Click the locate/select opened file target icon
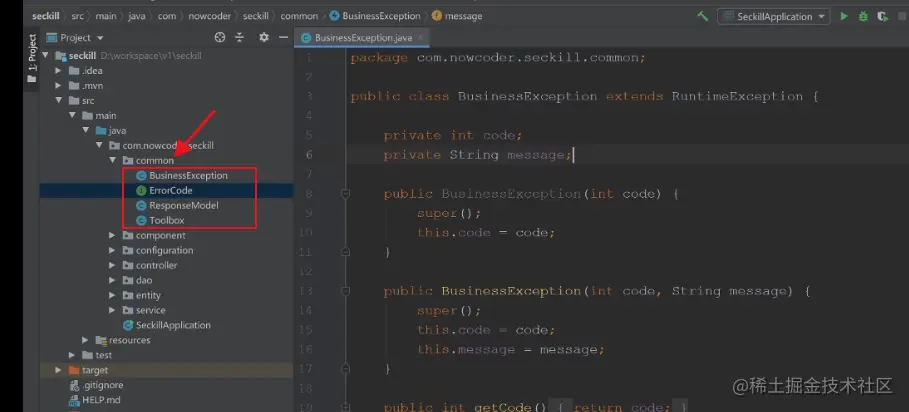 click(x=220, y=37)
